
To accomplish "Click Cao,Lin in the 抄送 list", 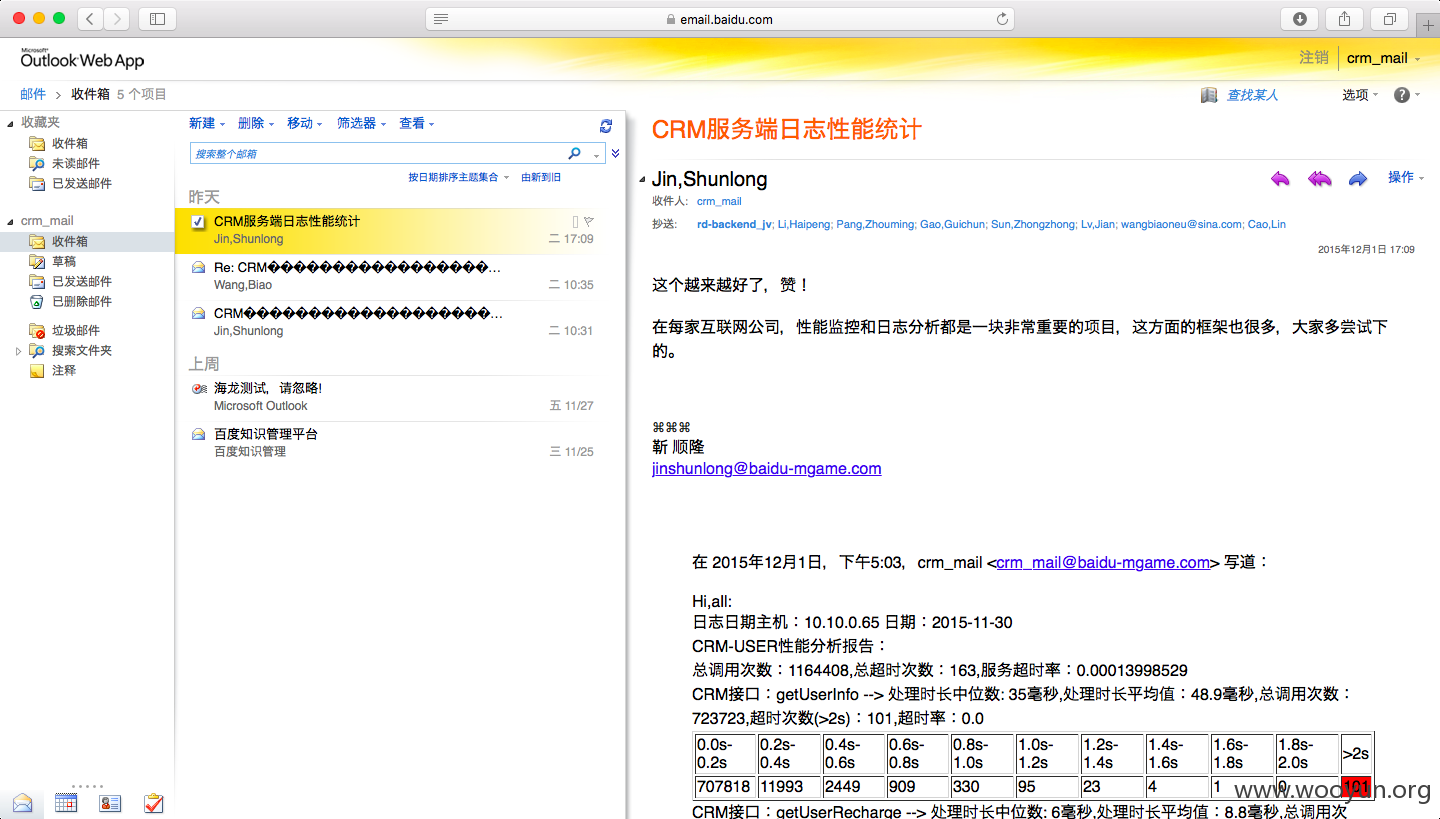I will tap(1267, 224).
